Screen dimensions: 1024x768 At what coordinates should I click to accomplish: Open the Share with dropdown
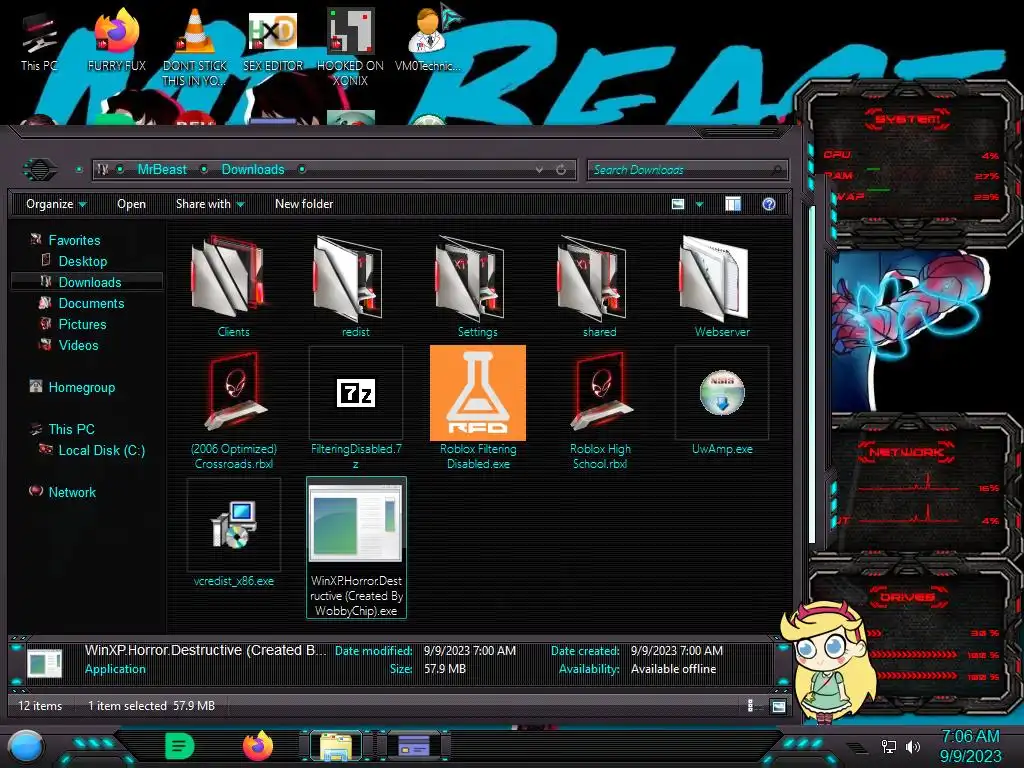[210, 204]
